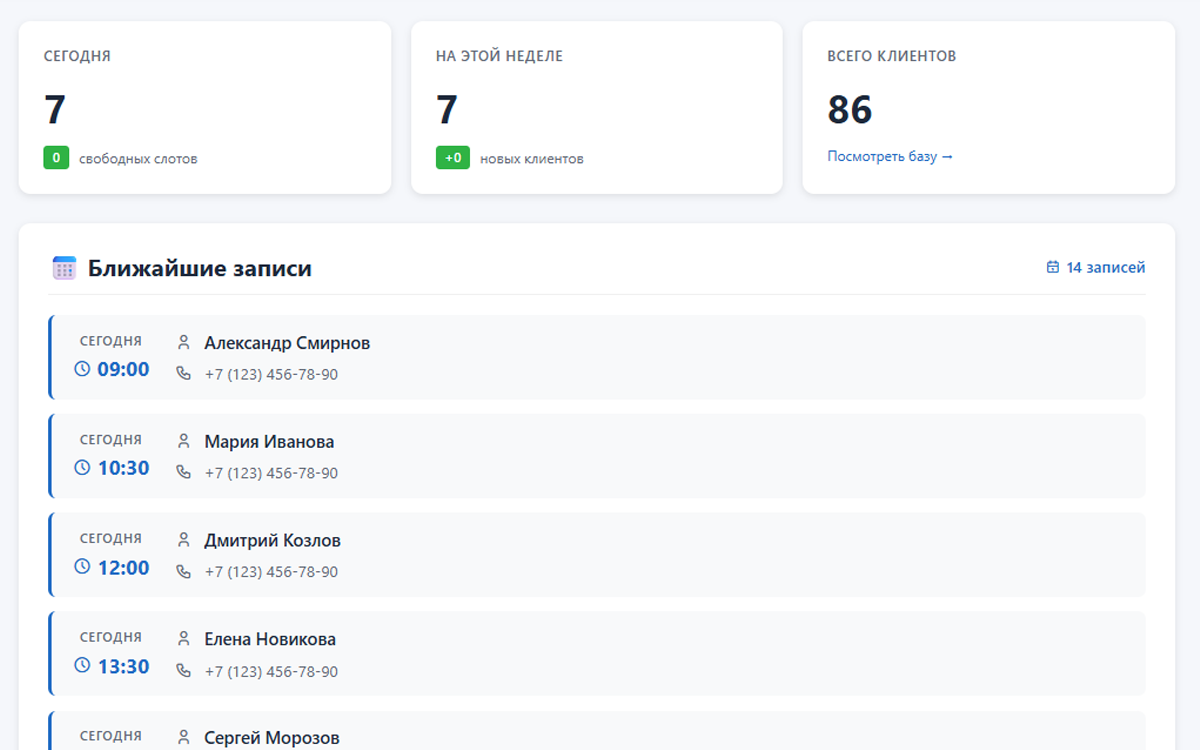Select the Всего клиентов count 86
1200x750 pixels.
[x=850, y=109]
